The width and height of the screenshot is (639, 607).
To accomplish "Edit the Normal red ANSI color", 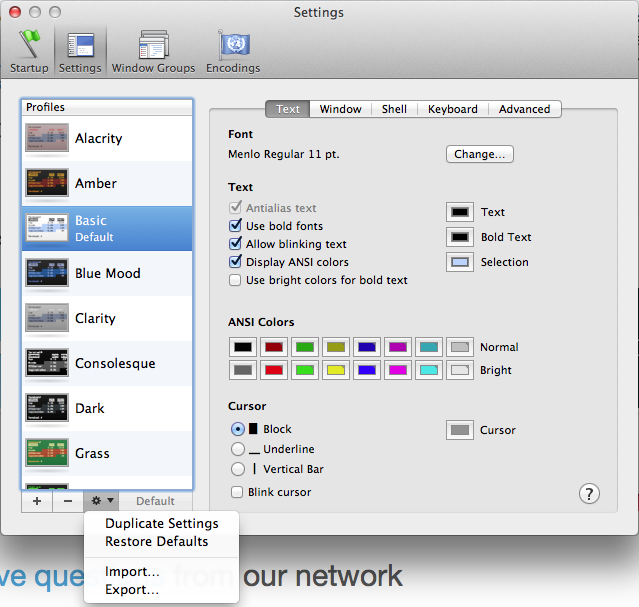I will [x=274, y=347].
